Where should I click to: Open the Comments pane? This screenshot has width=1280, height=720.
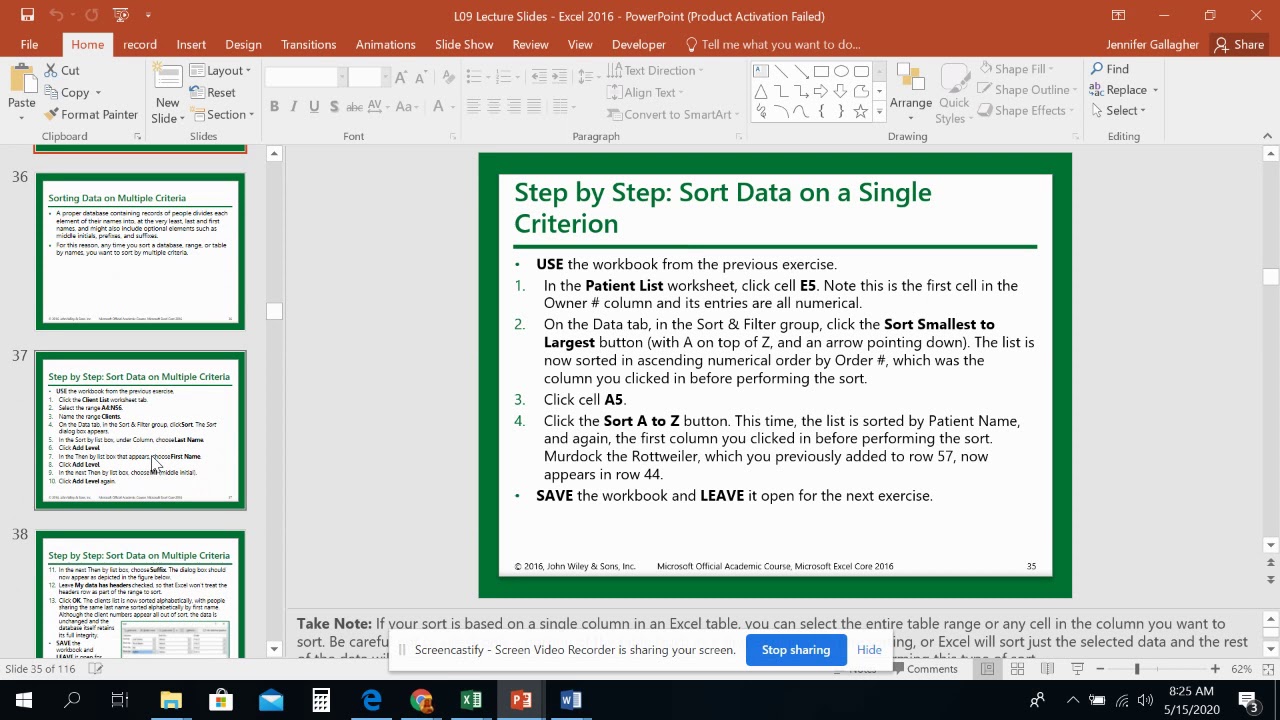pos(923,669)
